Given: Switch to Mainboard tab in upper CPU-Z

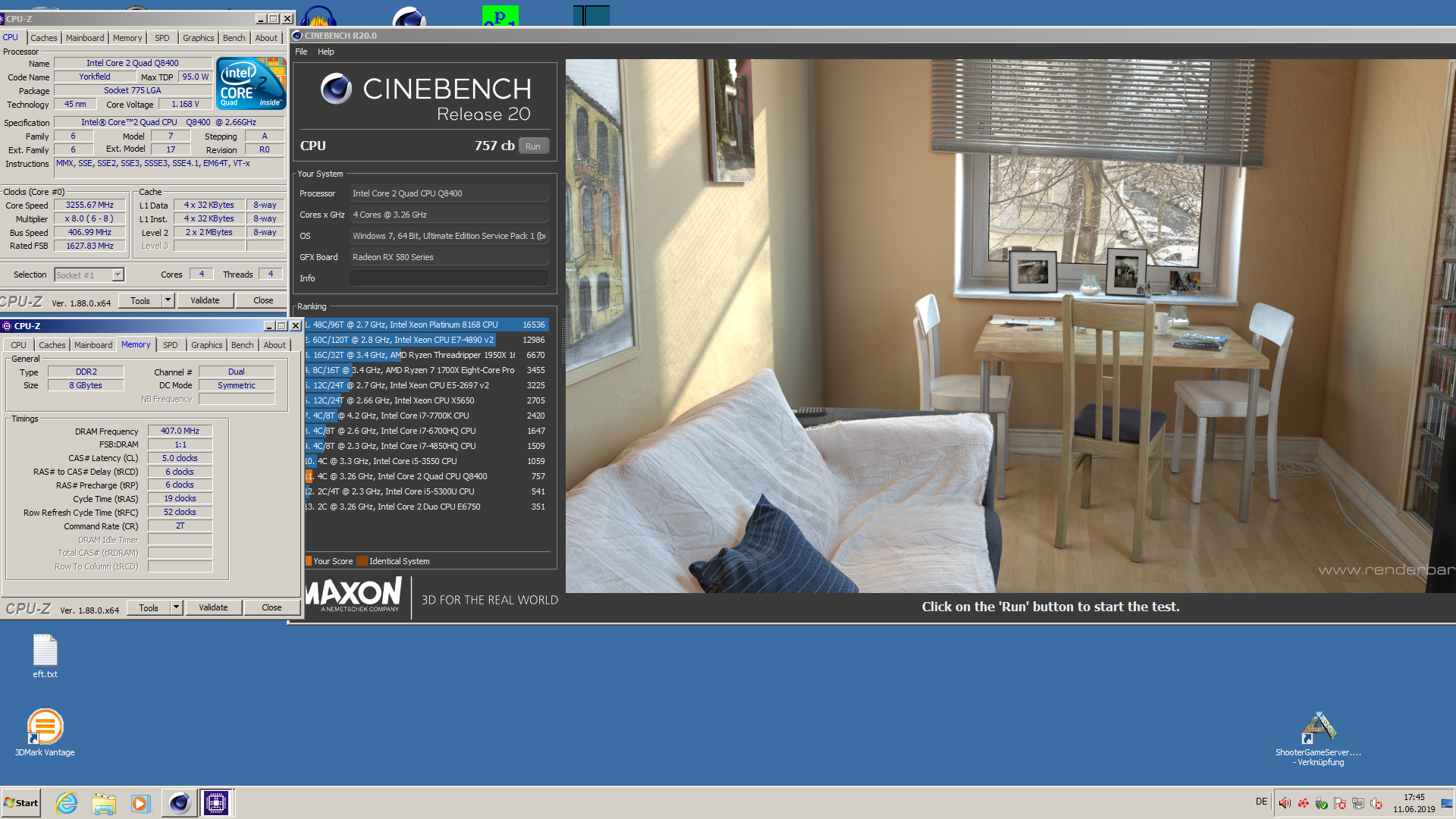Looking at the screenshot, I should click(x=85, y=38).
